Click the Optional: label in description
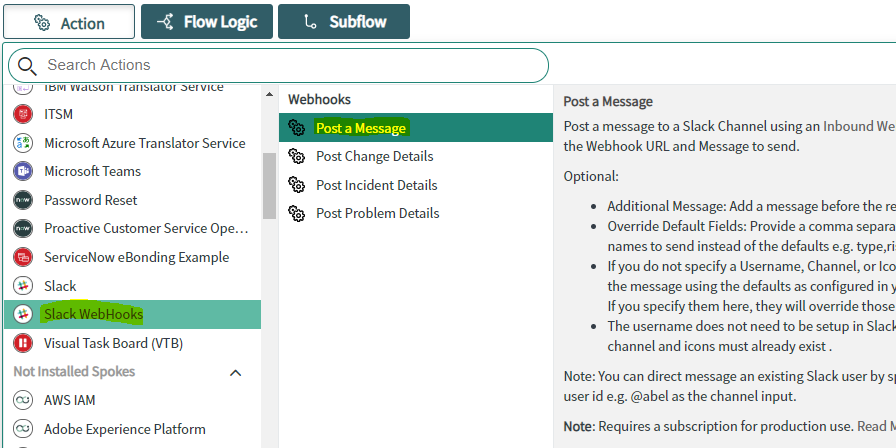 click(x=591, y=176)
